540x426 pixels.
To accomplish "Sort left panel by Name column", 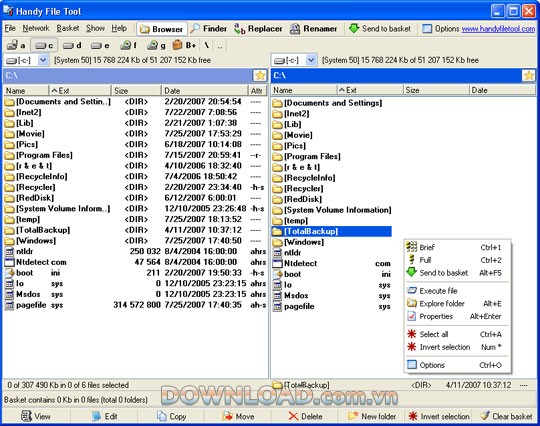I will [26, 91].
